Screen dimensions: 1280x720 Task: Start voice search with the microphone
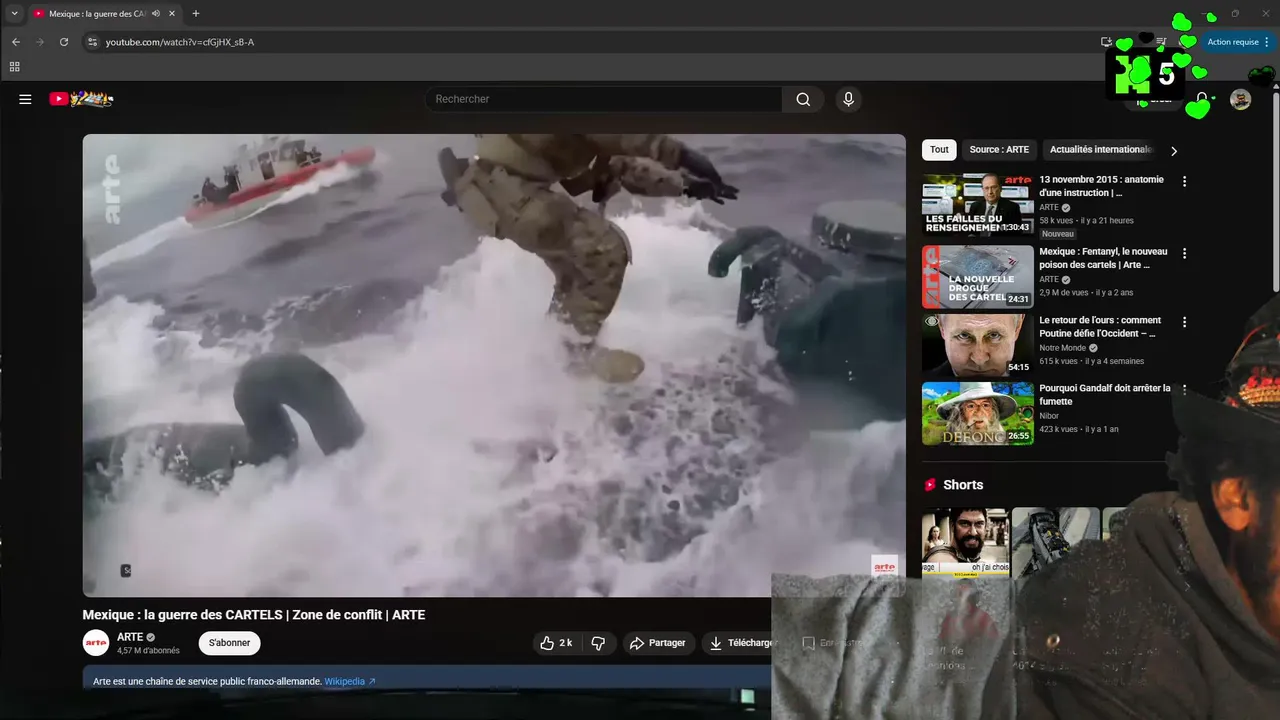point(848,99)
